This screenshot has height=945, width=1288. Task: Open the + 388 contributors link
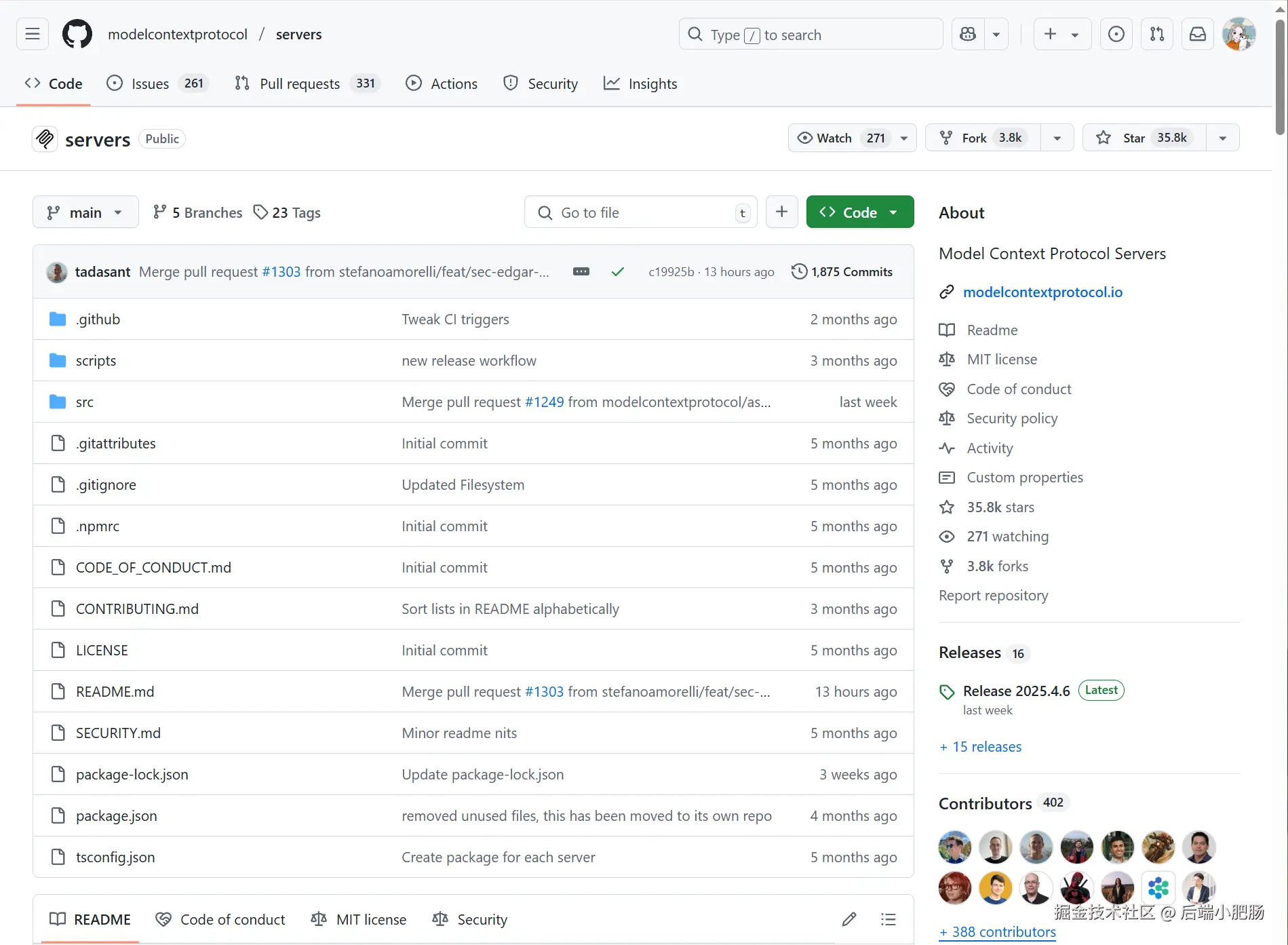point(997,931)
